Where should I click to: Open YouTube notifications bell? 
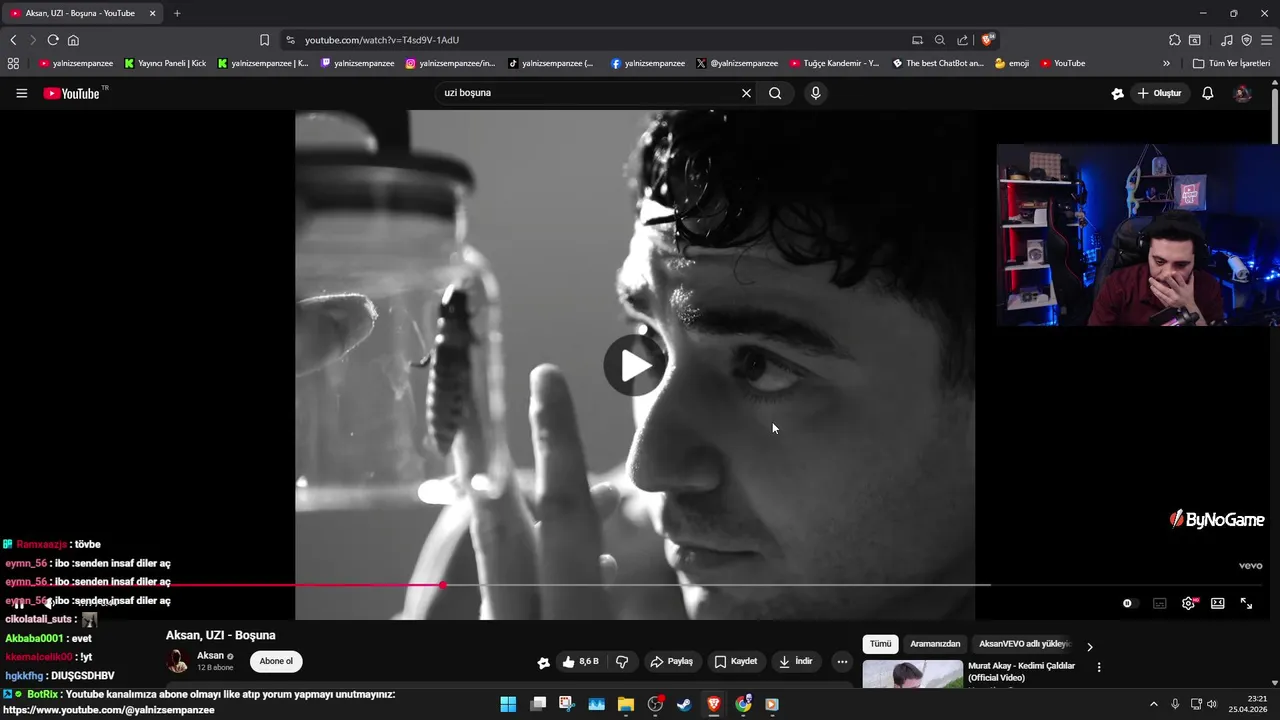click(x=1208, y=93)
